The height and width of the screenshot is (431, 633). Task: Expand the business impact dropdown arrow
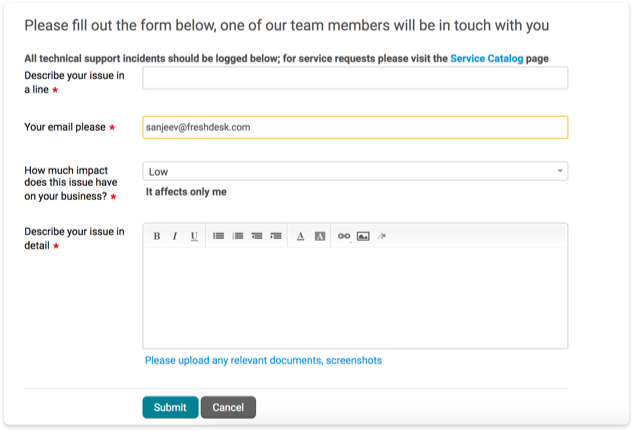coord(560,171)
